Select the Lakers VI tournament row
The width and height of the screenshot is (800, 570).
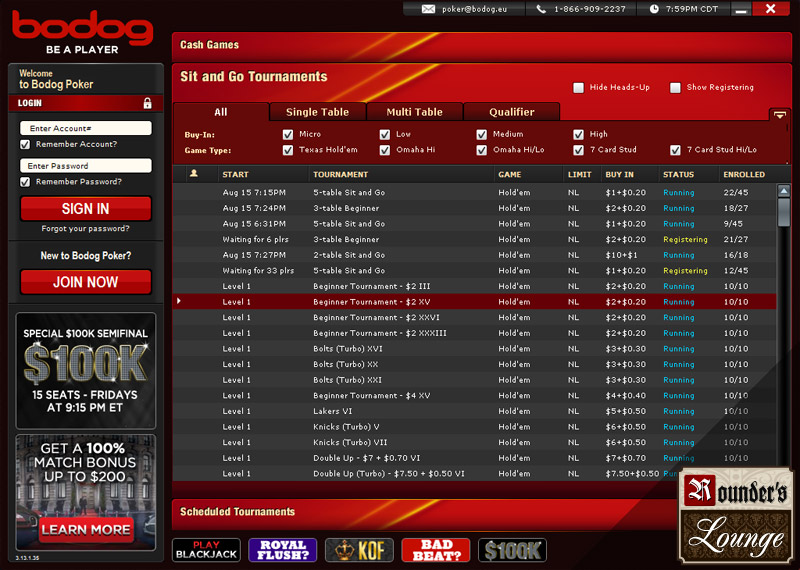click(474, 411)
